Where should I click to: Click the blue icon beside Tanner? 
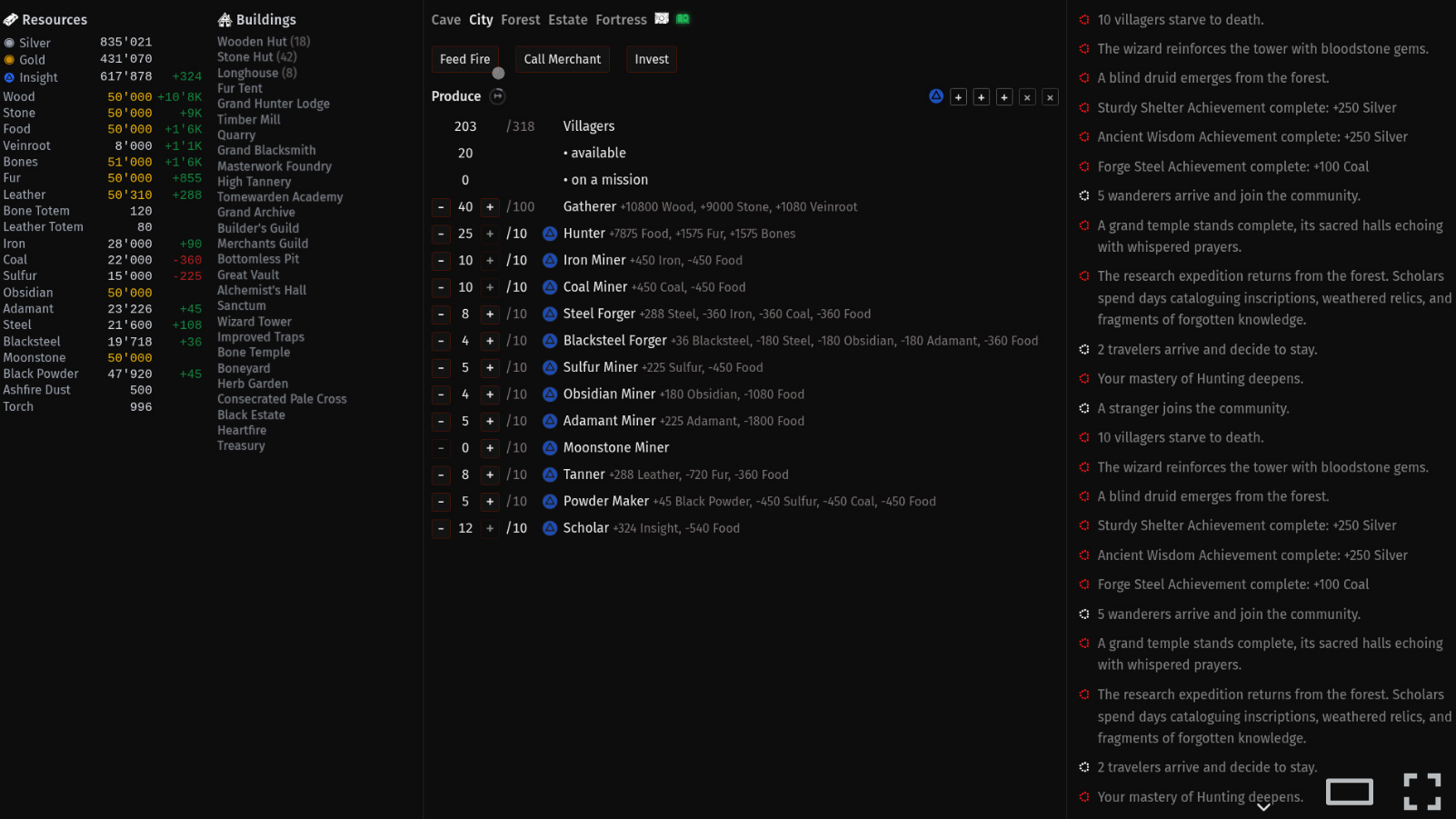(550, 475)
